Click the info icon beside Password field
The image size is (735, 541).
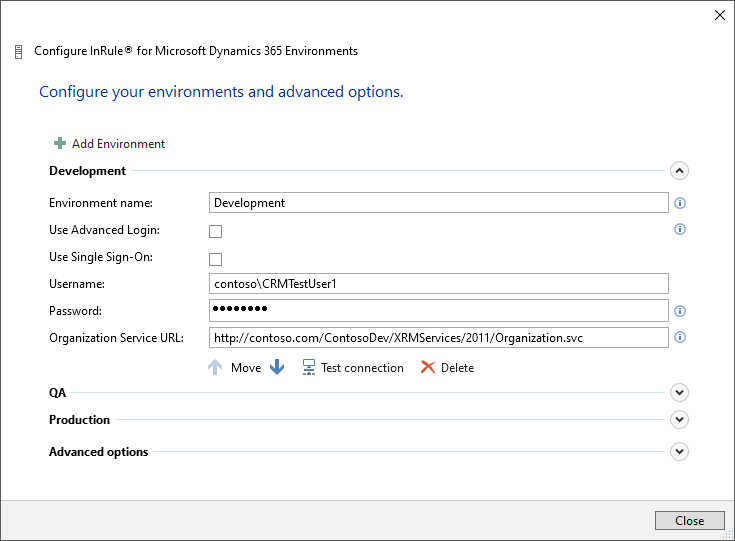(x=680, y=311)
